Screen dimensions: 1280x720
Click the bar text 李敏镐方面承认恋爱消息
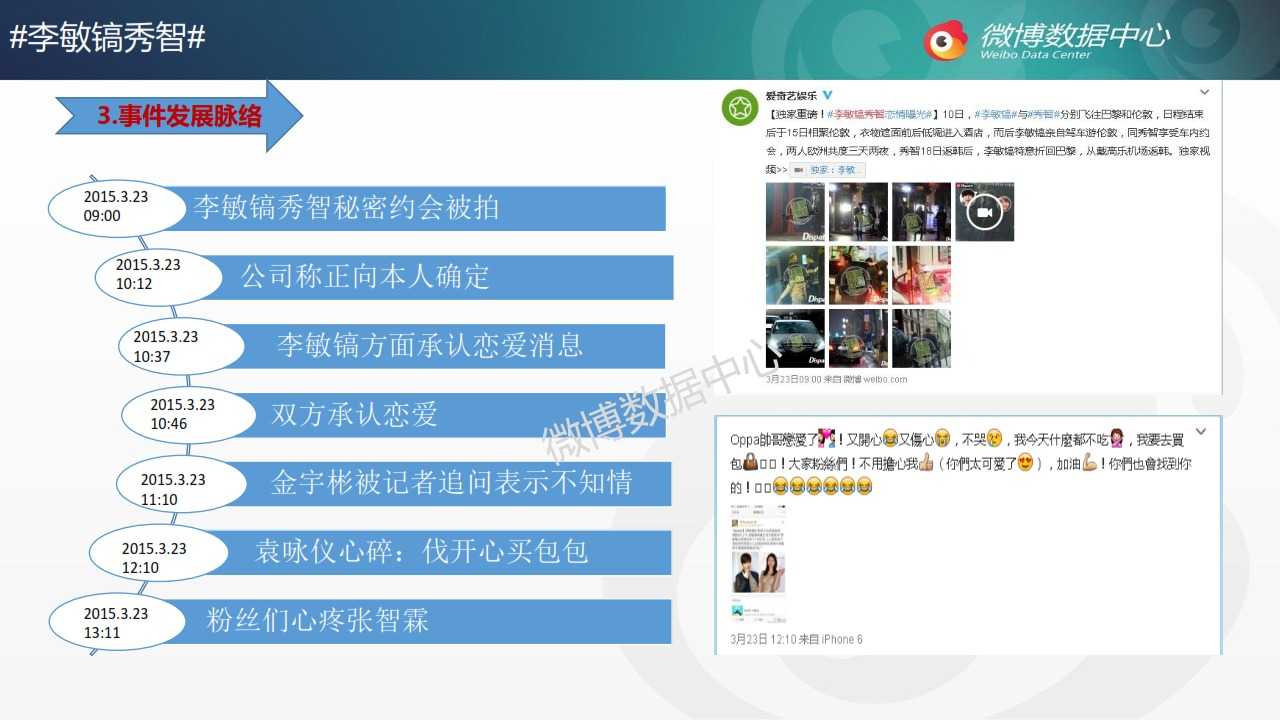[x=430, y=345]
